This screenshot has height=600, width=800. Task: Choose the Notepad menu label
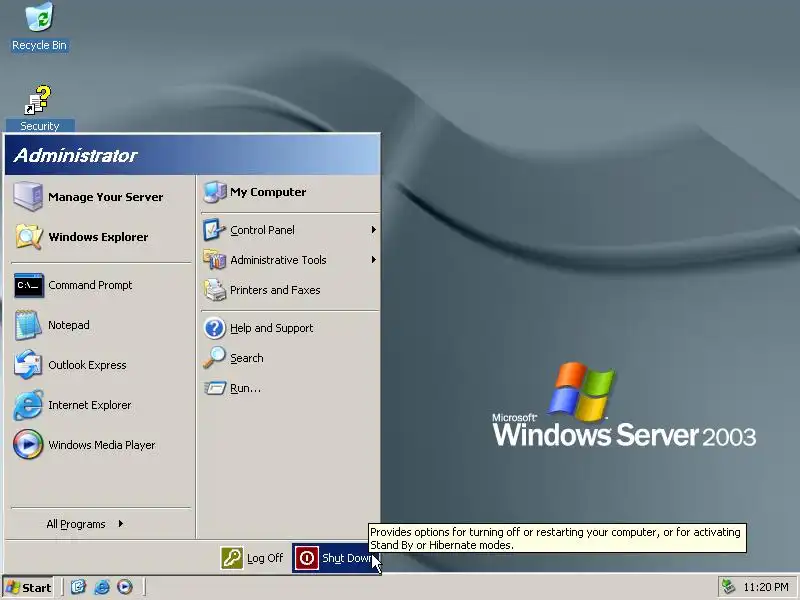tap(69, 325)
